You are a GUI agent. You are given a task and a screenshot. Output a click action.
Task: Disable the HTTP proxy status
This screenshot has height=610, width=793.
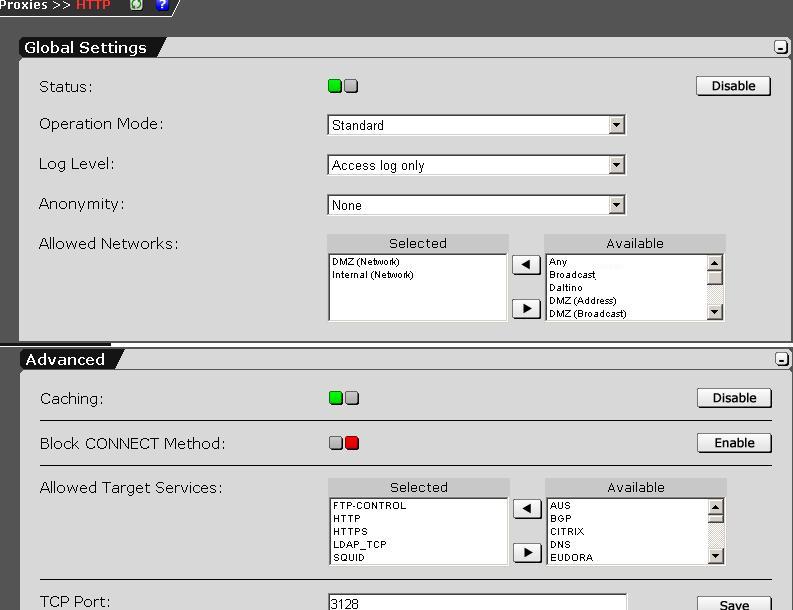pyautogui.click(x=733, y=86)
